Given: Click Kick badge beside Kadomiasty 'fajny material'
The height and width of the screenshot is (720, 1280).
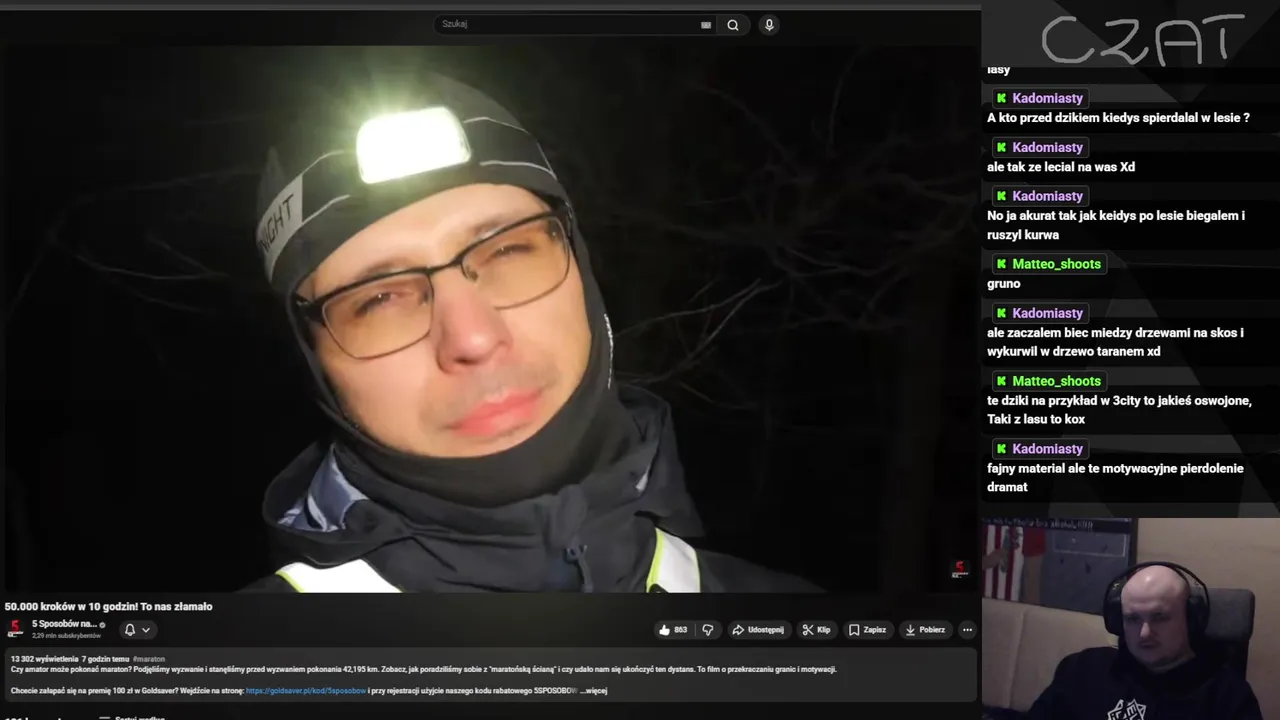Looking at the screenshot, I should pos(1001,449).
